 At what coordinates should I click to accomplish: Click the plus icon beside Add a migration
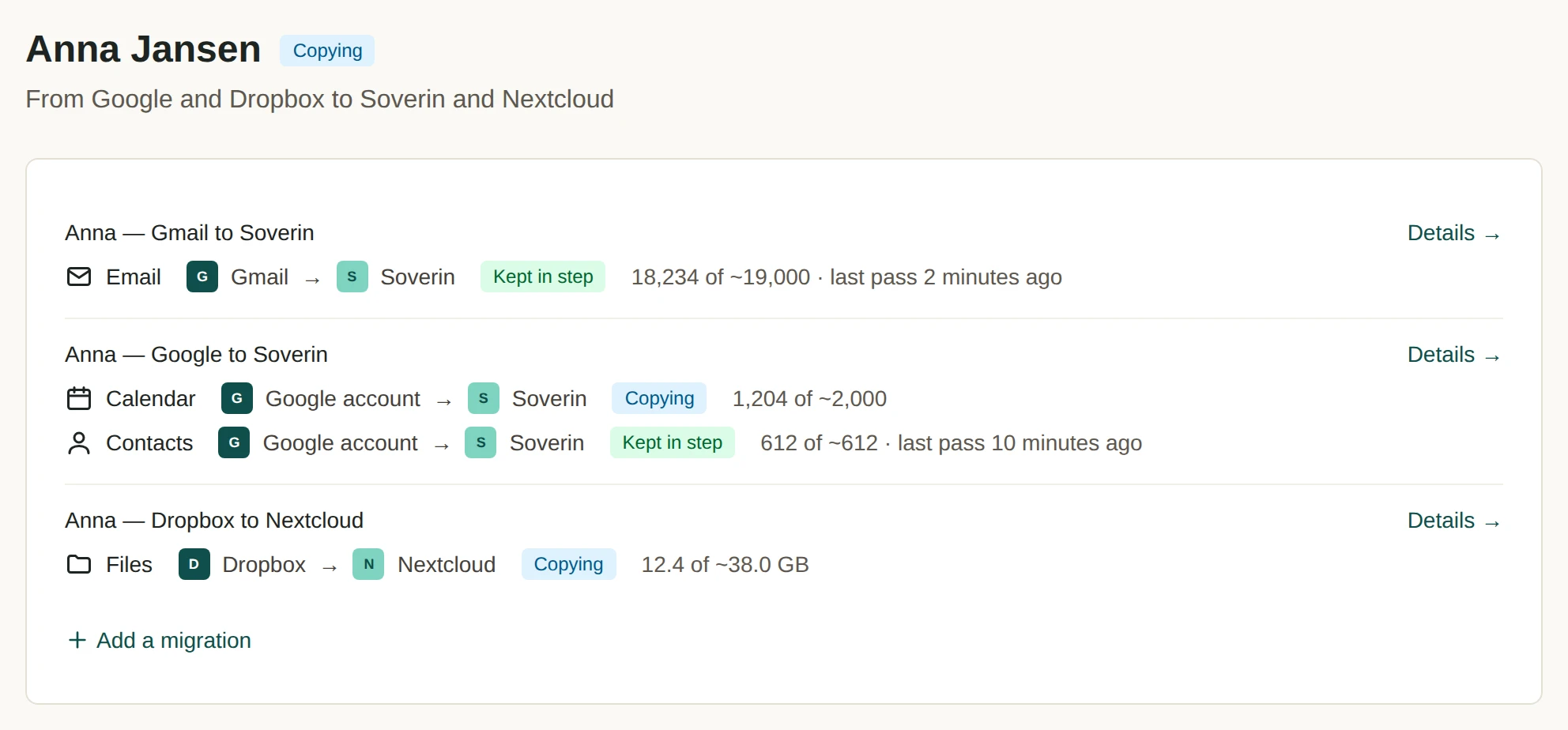point(77,640)
